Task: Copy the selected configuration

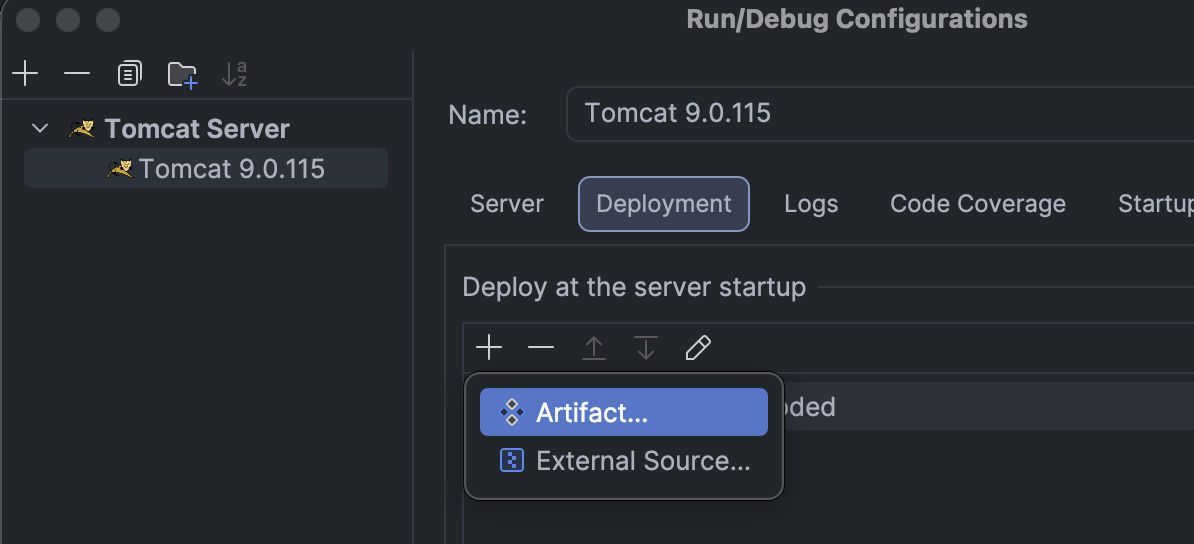Action: click(129, 73)
